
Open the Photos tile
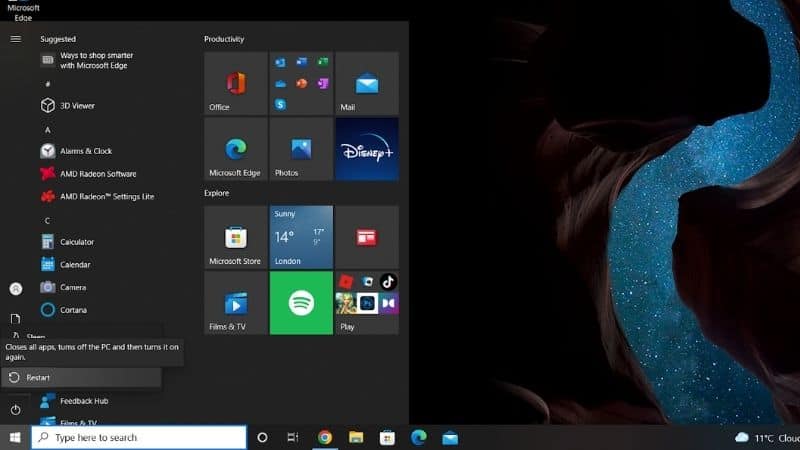click(x=301, y=149)
